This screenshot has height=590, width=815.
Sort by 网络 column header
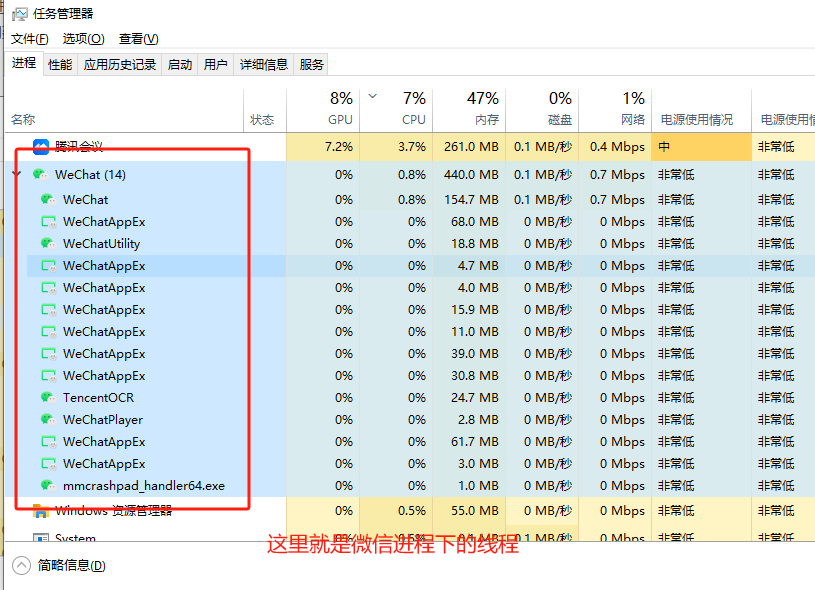click(615, 110)
